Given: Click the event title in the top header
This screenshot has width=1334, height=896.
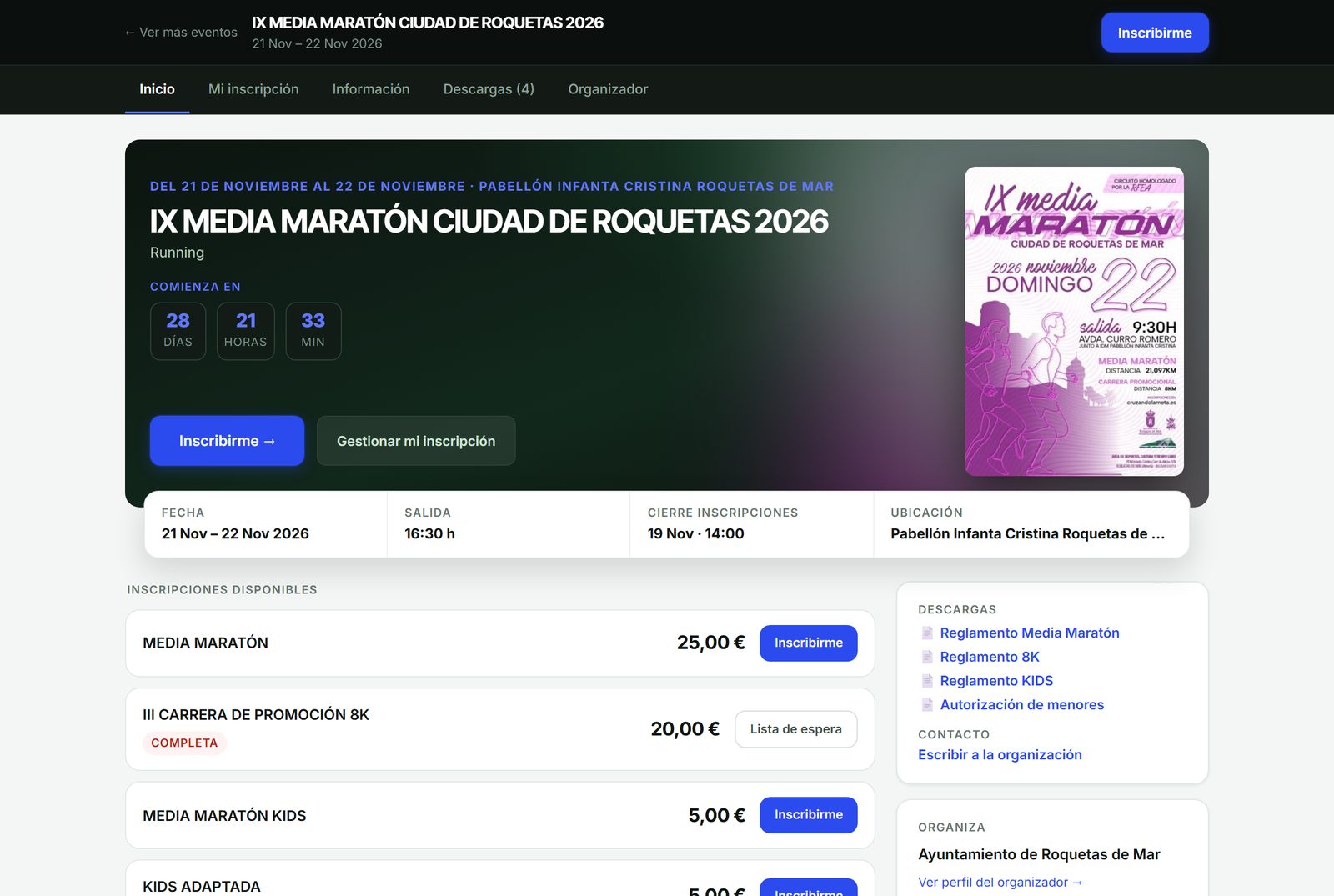Looking at the screenshot, I should pyautogui.click(x=428, y=23).
